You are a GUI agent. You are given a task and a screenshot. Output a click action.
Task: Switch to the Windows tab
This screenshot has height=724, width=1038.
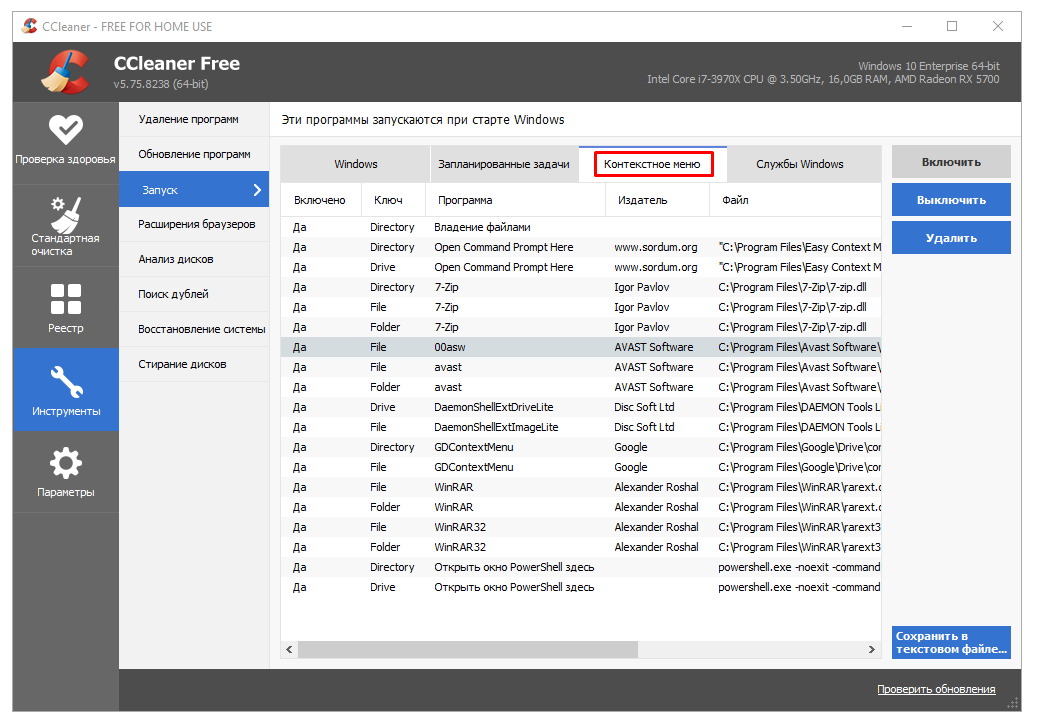(x=355, y=164)
